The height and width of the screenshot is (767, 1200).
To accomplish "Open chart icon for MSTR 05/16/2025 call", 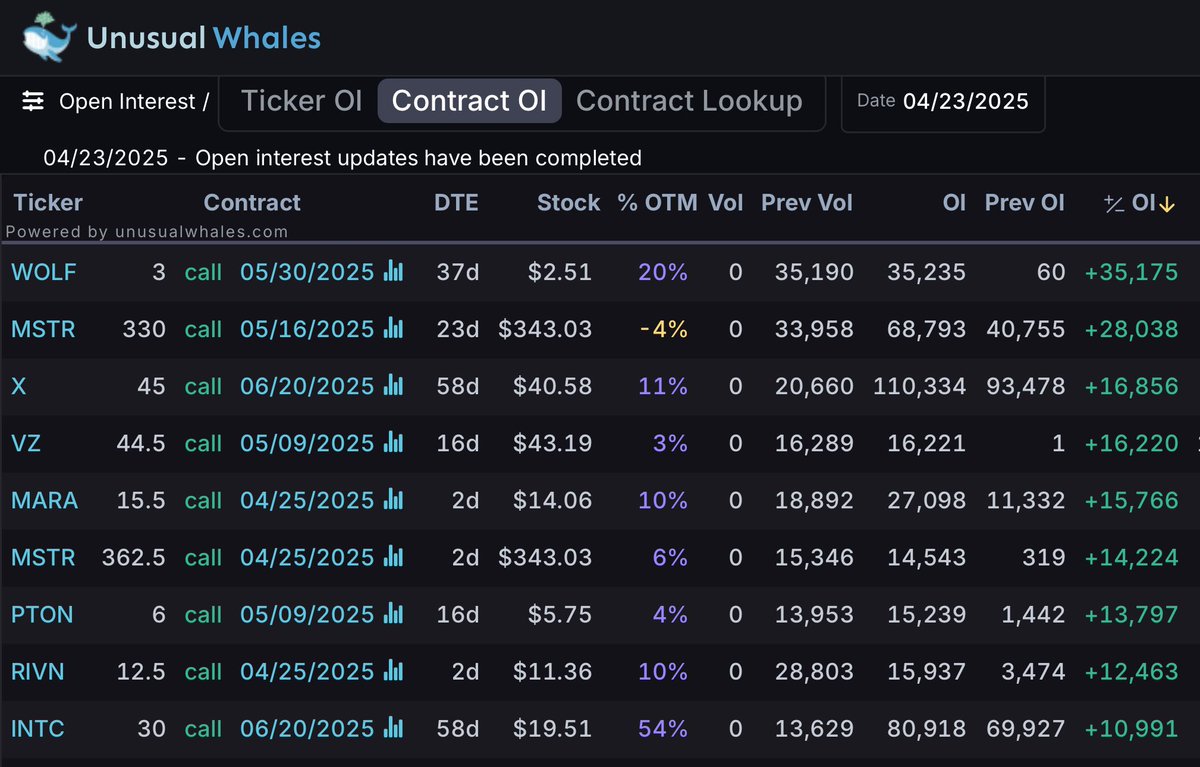I will (x=394, y=328).
